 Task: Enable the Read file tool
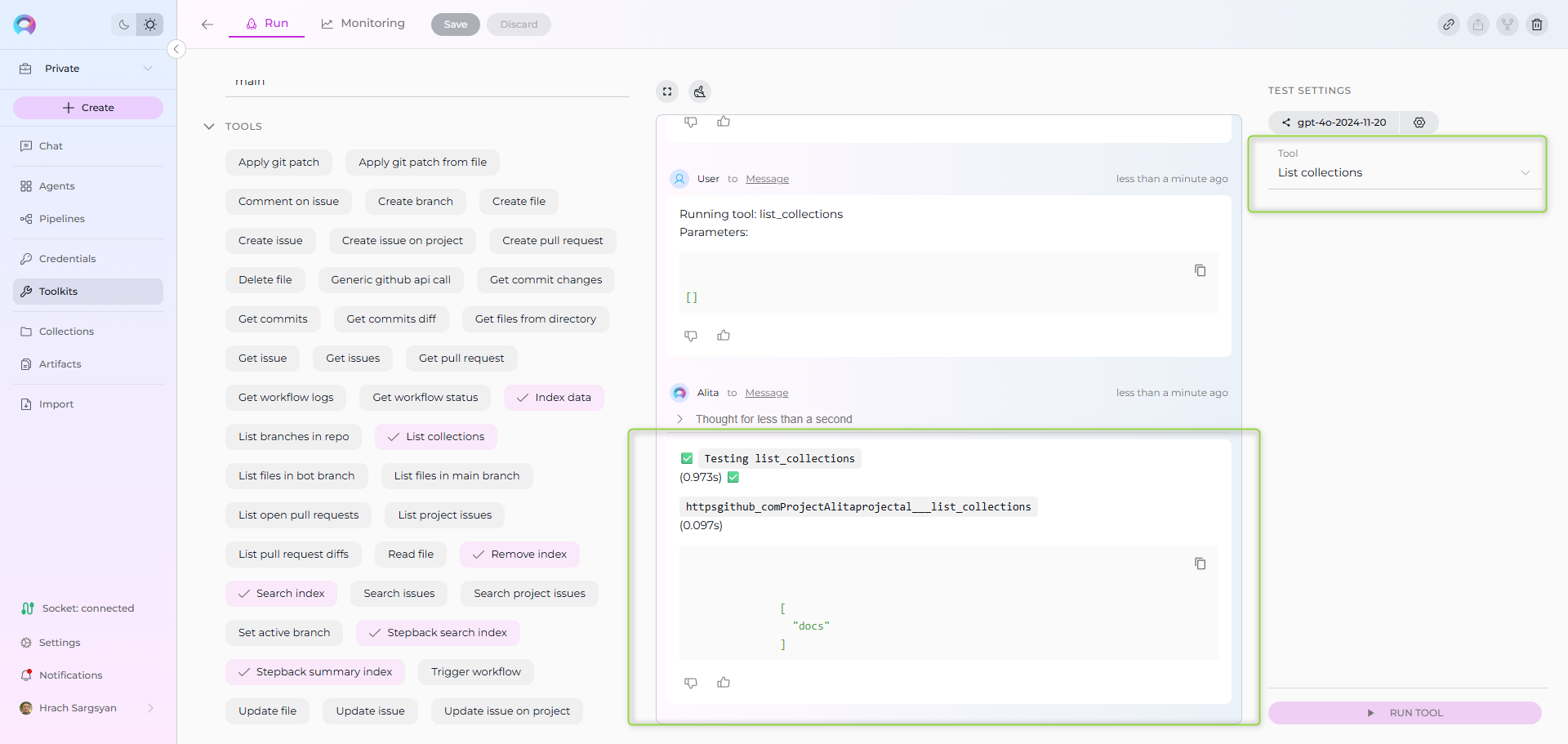411,555
